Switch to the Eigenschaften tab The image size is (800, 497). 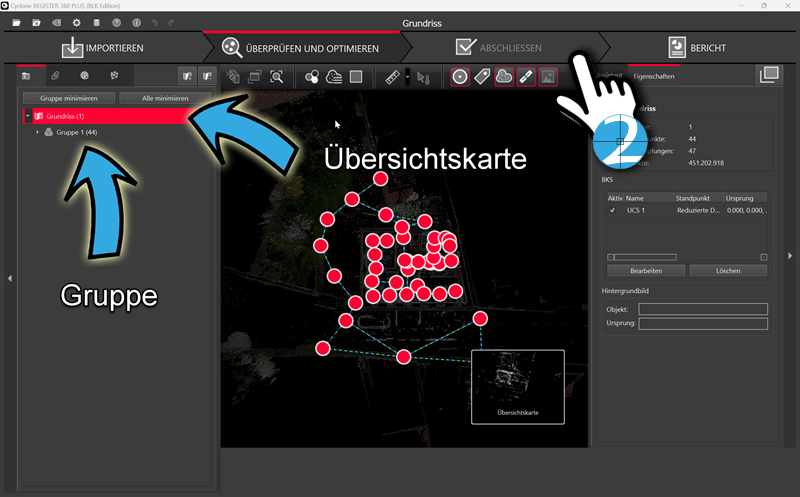(x=654, y=77)
